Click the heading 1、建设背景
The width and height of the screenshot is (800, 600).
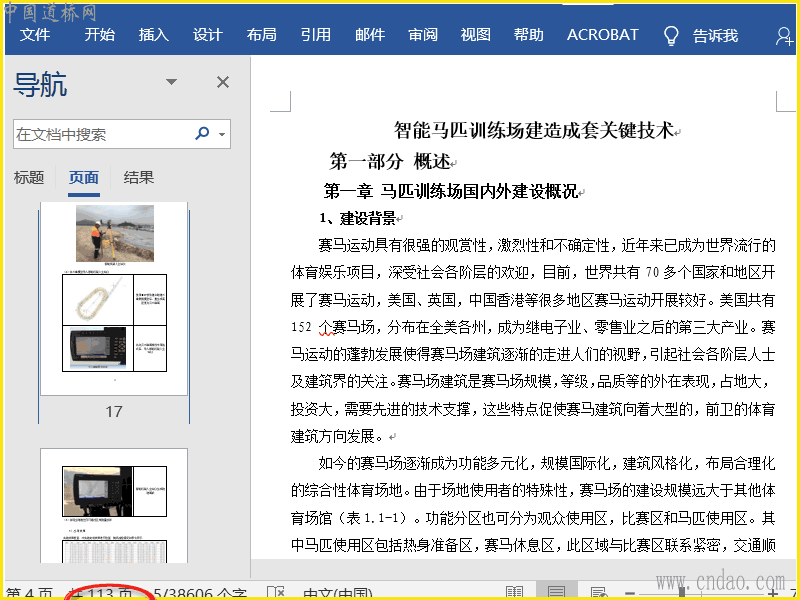(x=357, y=218)
